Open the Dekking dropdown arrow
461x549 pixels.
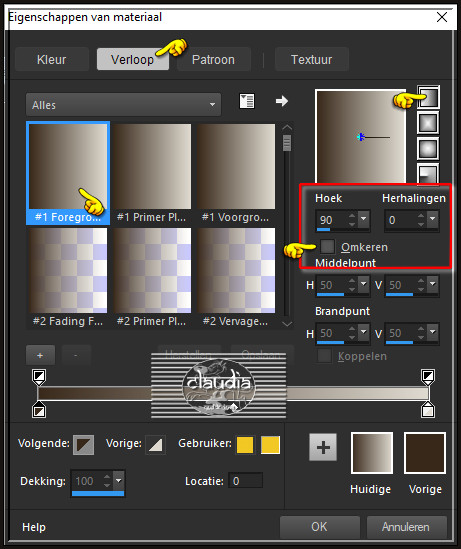point(119,481)
